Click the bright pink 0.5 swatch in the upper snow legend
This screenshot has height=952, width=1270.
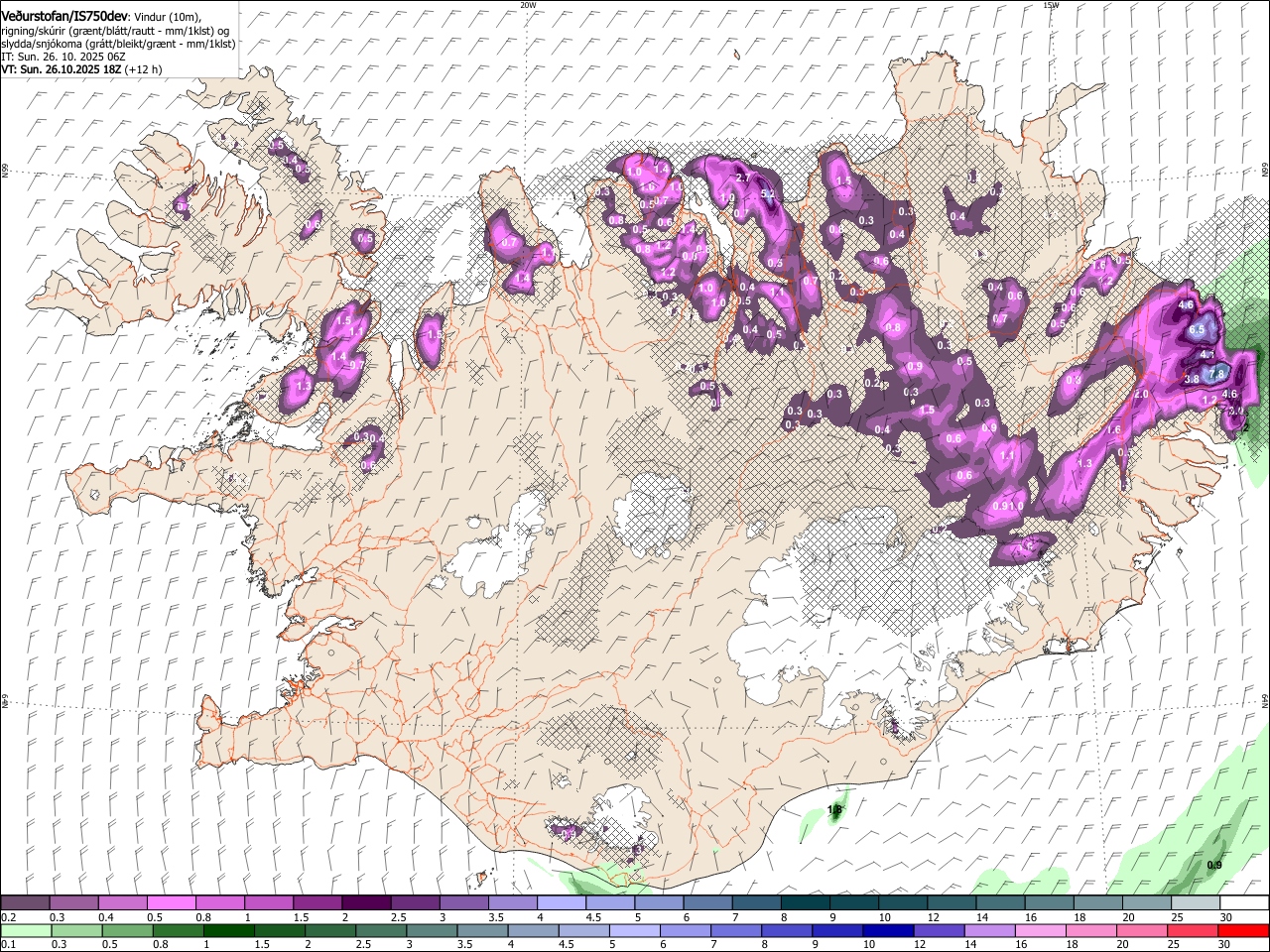(x=171, y=903)
